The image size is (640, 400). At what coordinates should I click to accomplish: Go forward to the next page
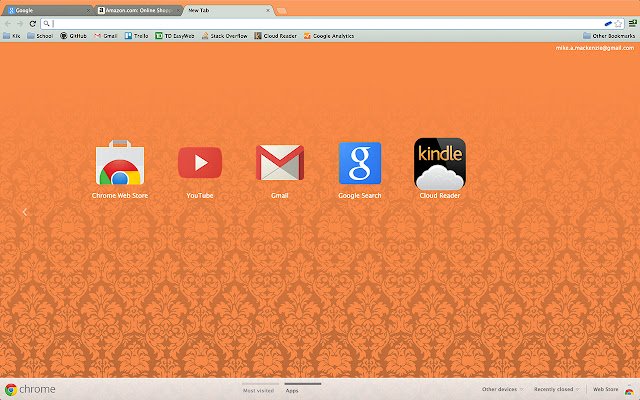[x=20, y=24]
